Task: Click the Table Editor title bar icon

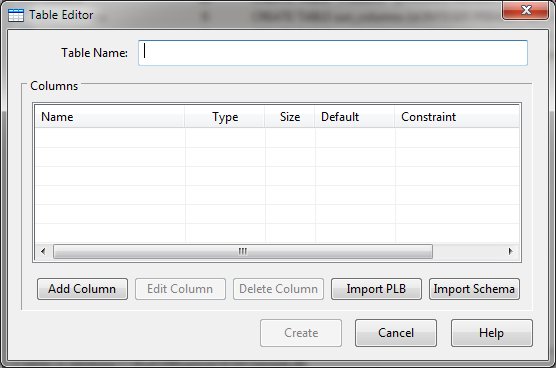Action: [x=16, y=15]
